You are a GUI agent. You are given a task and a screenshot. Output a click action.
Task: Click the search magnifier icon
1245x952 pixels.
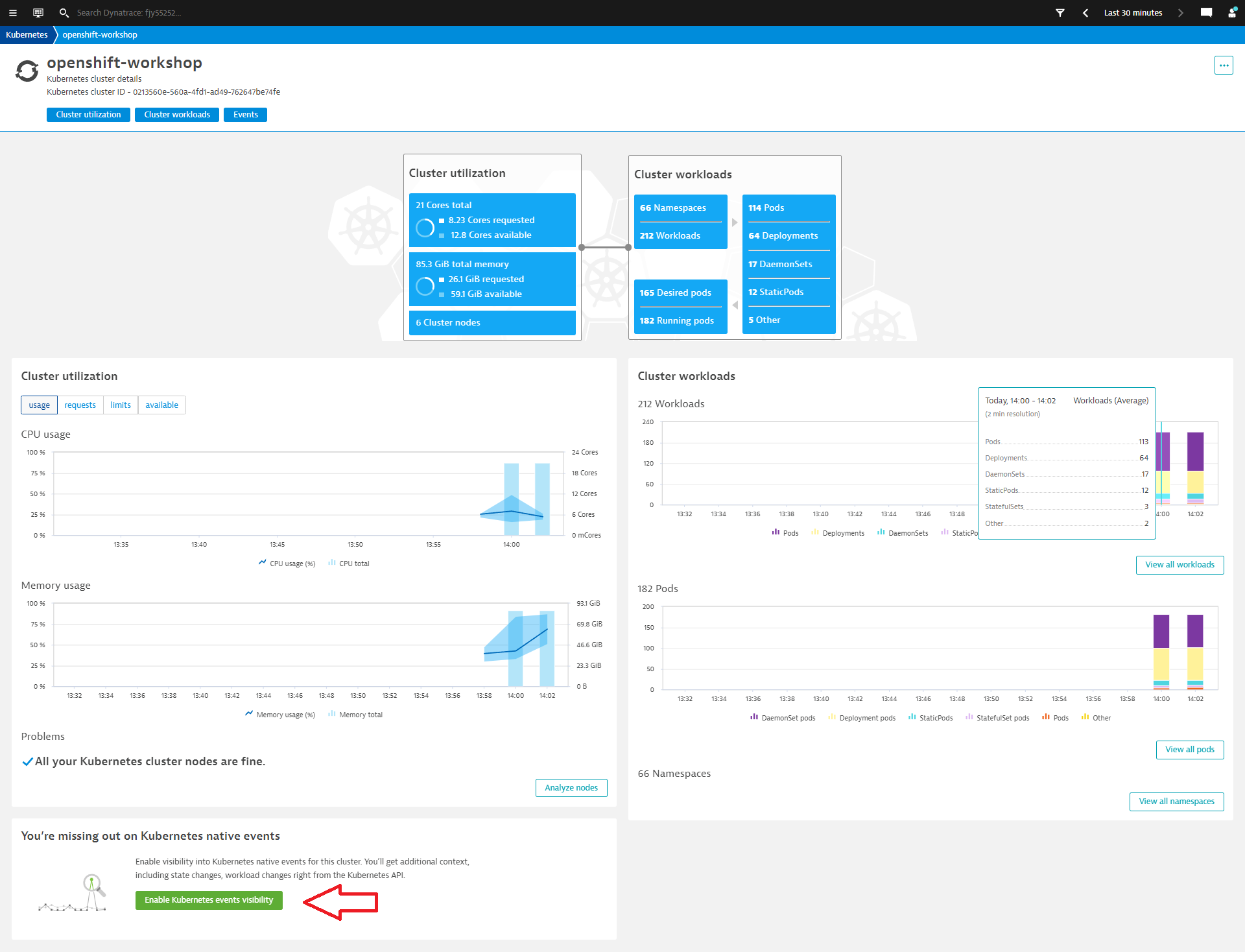(64, 12)
